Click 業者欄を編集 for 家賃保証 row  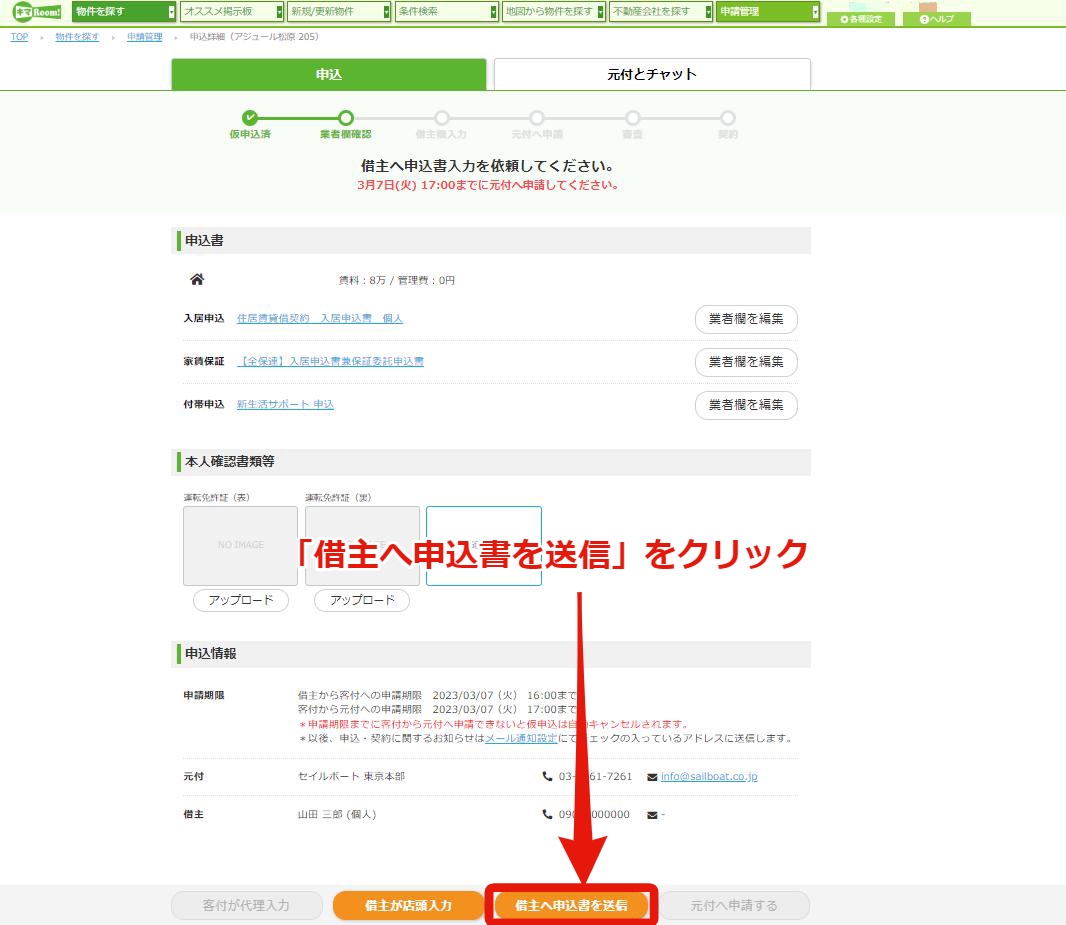pos(746,362)
